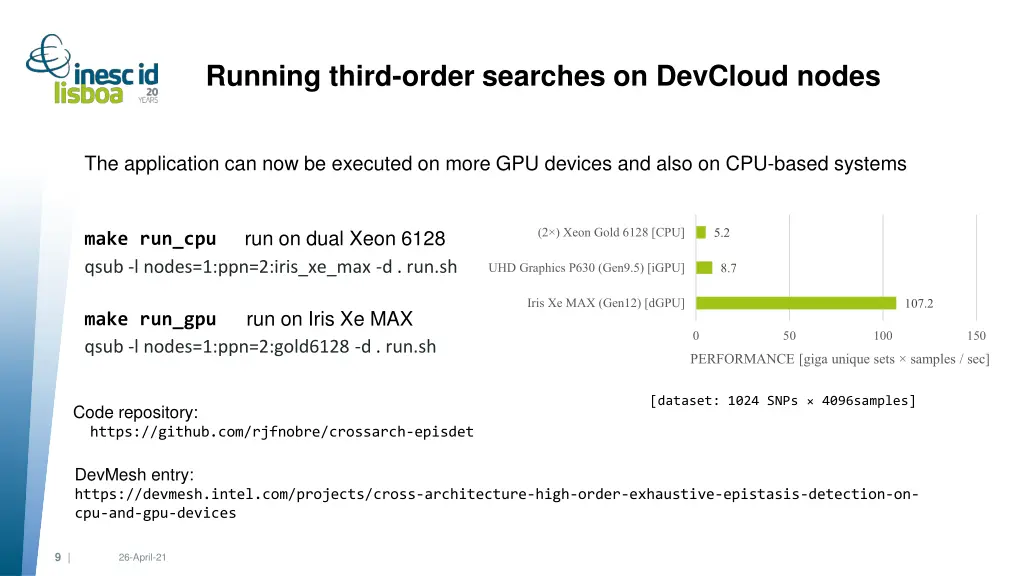Click the 'Iris Xe MAX (Gen12) [dGPU]' label
This screenshot has width=1024, height=576.
[606, 303]
